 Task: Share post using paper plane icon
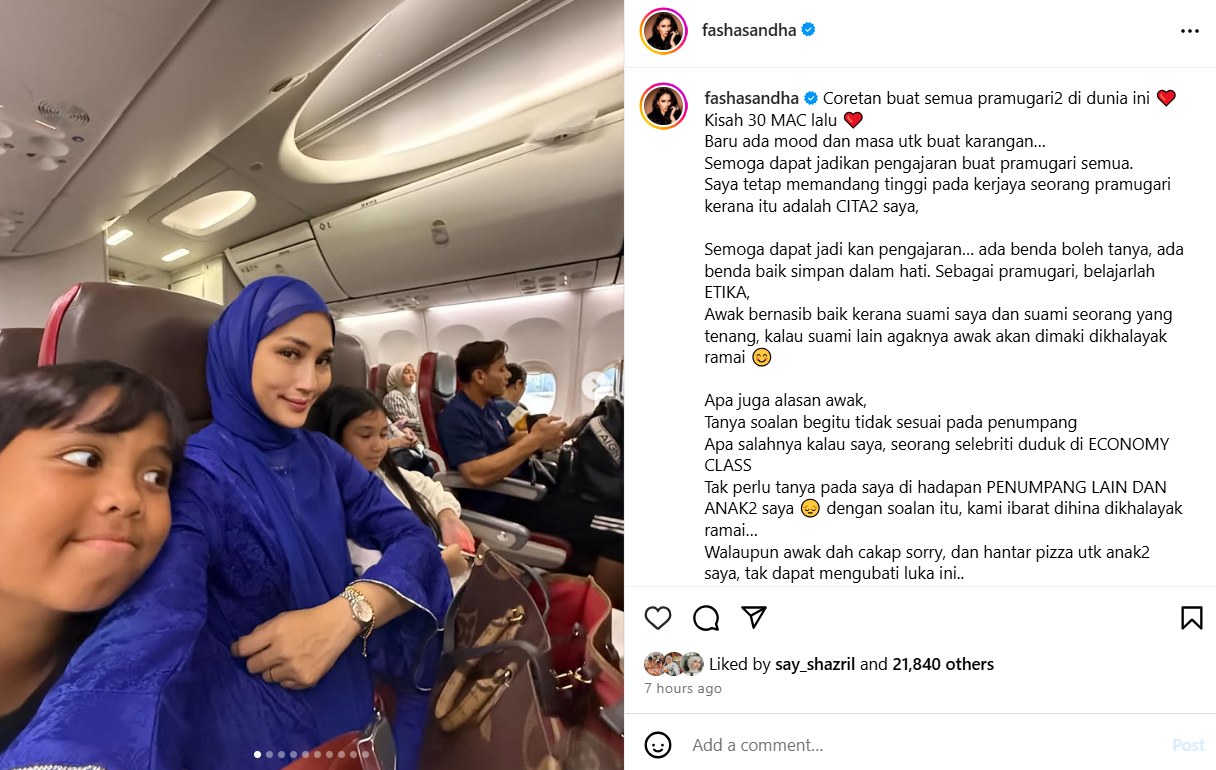click(754, 618)
